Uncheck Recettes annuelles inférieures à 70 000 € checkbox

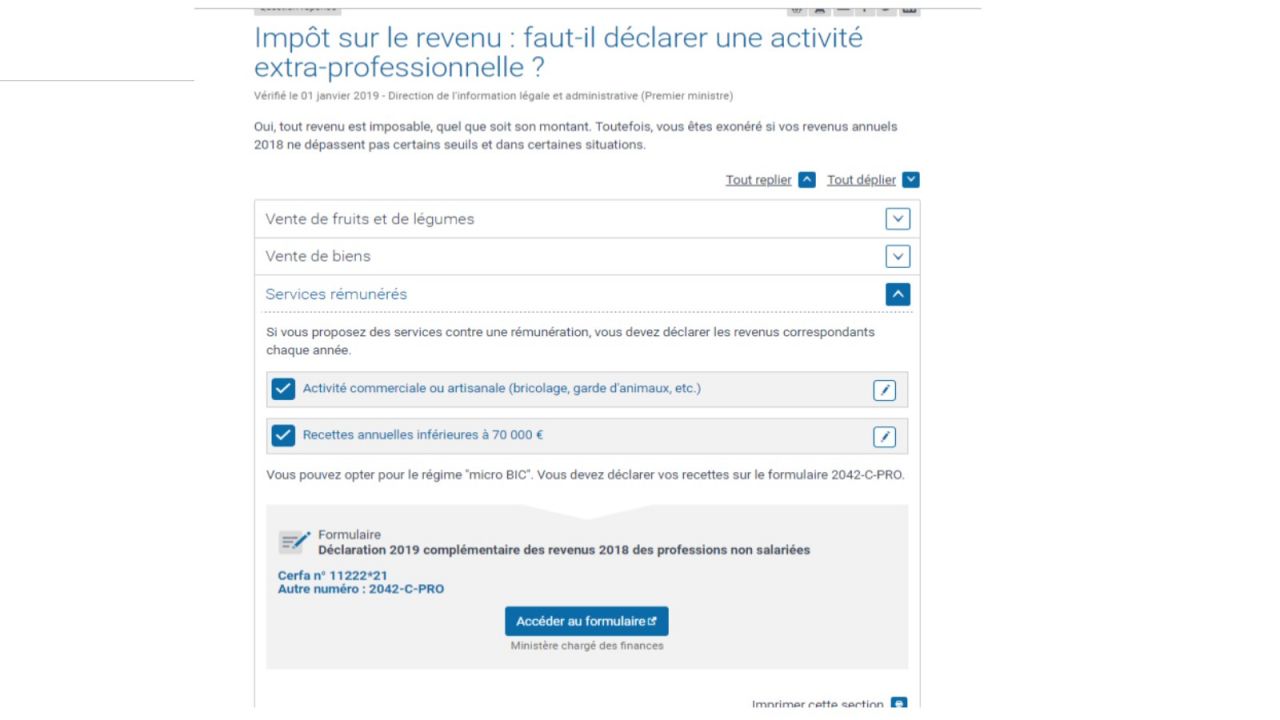[283, 436]
